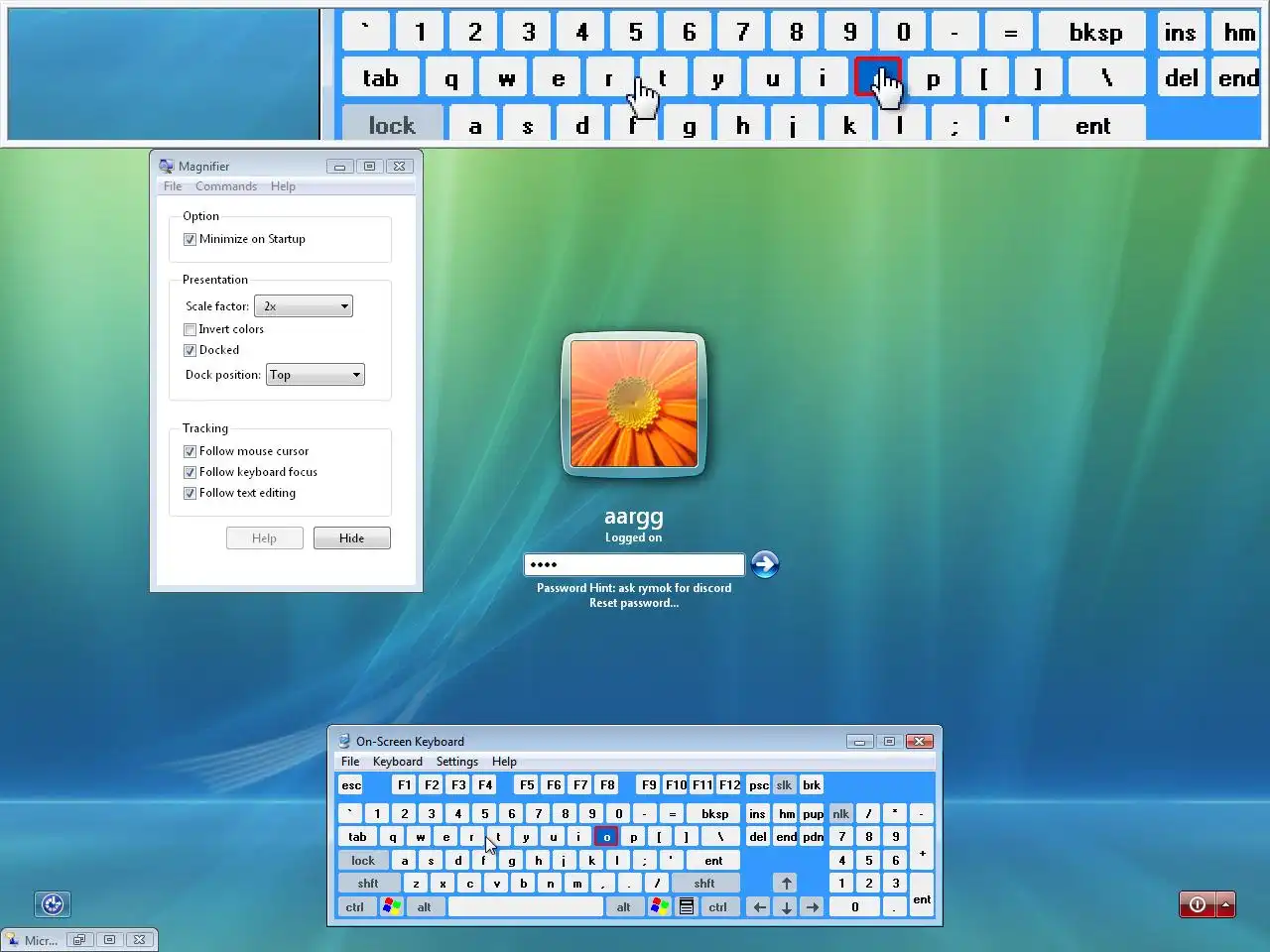Click the Magnifier title bar icon
Image resolution: width=1270 pixels, height=952 pixels.
[x=166, y=166]
